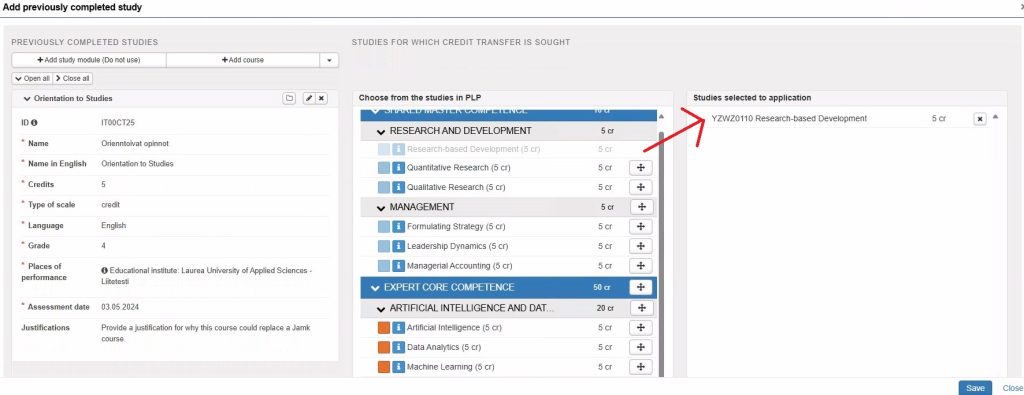Click light blue status square of Quantitative Research
Viewport: 1024px width, 395px height.
[x=384, y=168]
